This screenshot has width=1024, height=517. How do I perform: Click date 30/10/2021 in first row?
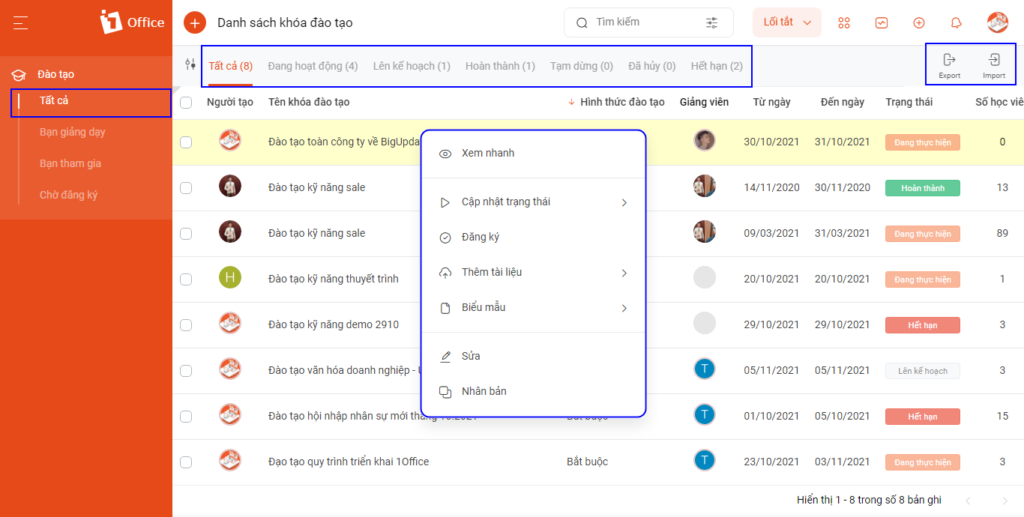pos(771,142)
